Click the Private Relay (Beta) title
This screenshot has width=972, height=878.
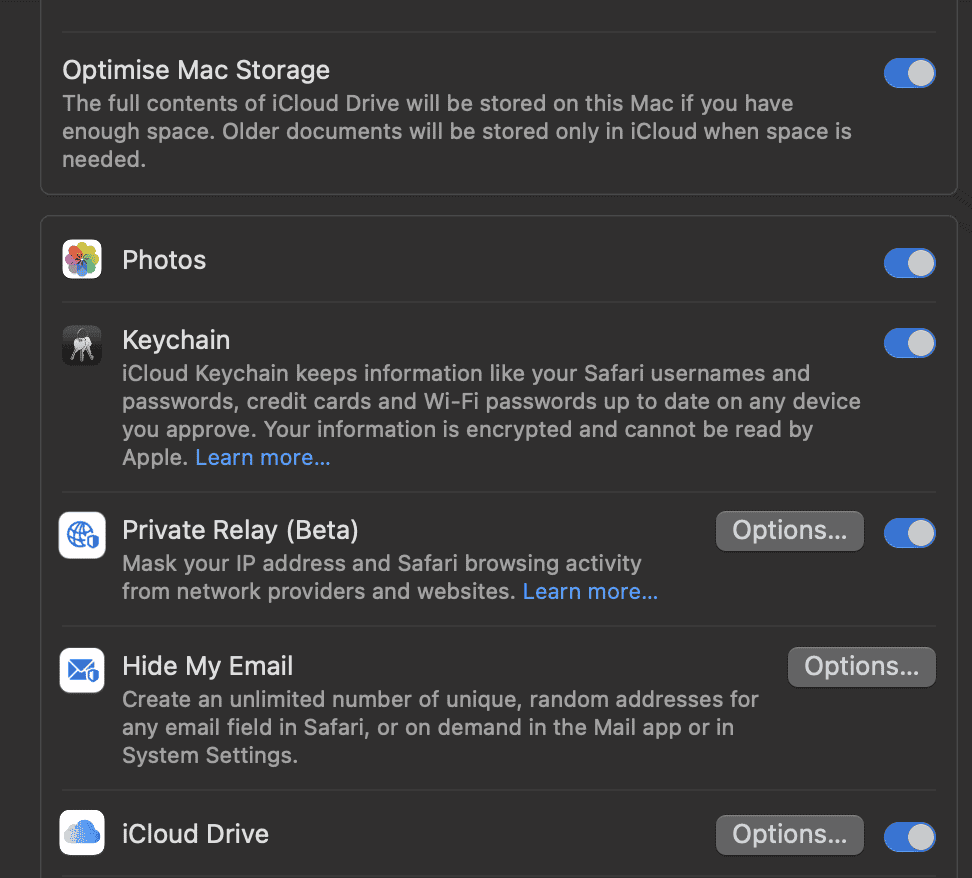pyautogui.click(x=240, y=530)
